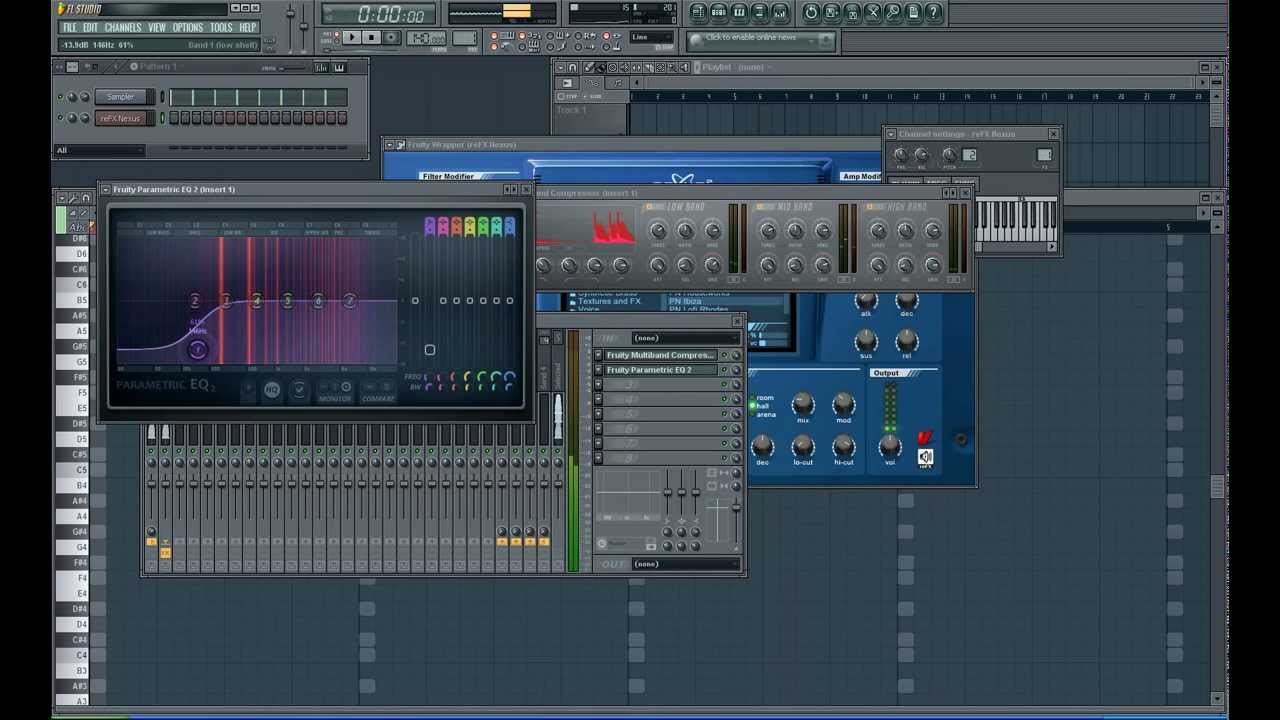Screen dimensions: 1280x720
Task: Open the HELP menu
Action: [x=248, y=28]
